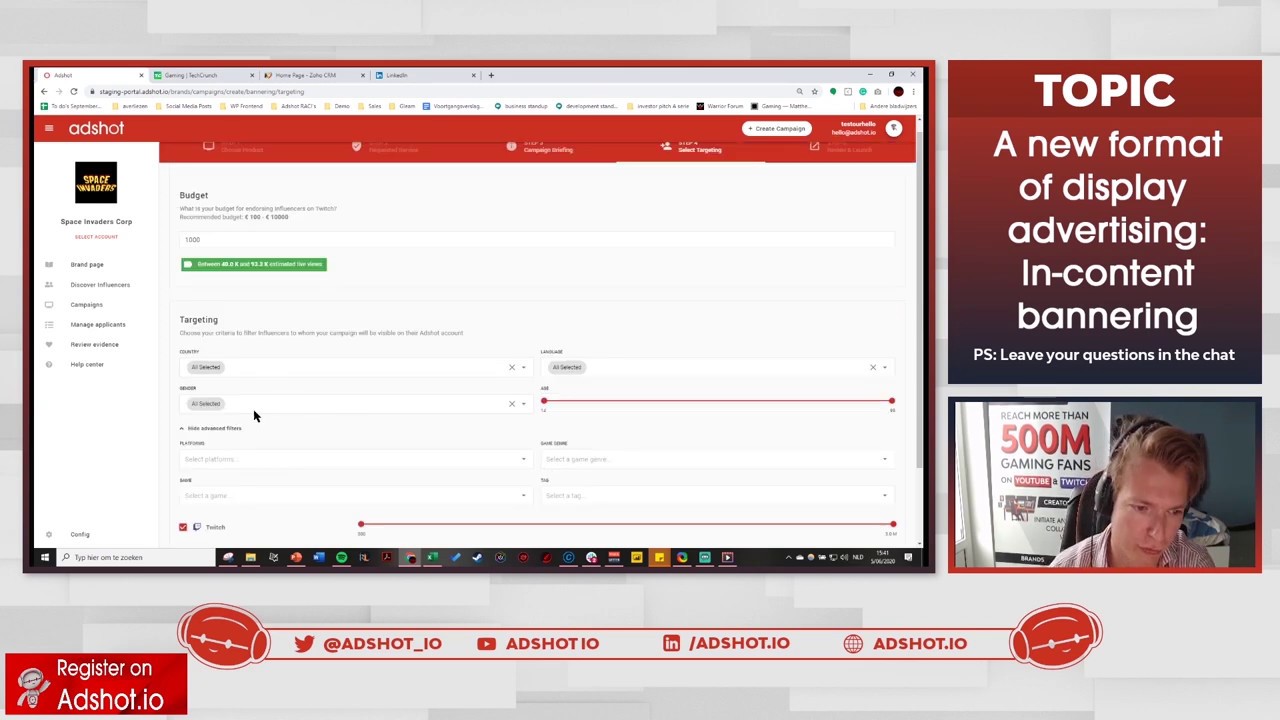Viewport: 1280px width, 720px height.
Task: Expand the Gender dropdown
Action: click(523, 404)
